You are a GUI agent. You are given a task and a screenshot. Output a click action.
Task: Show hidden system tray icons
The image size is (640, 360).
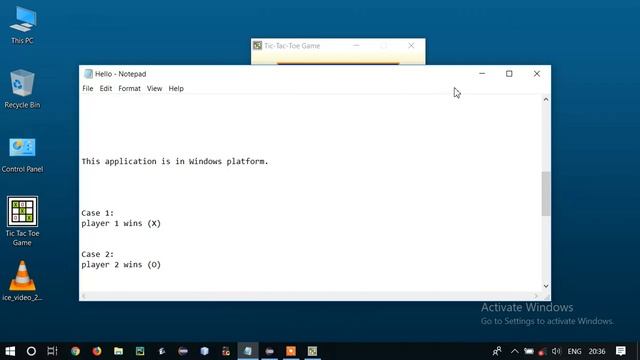point(514,351)
